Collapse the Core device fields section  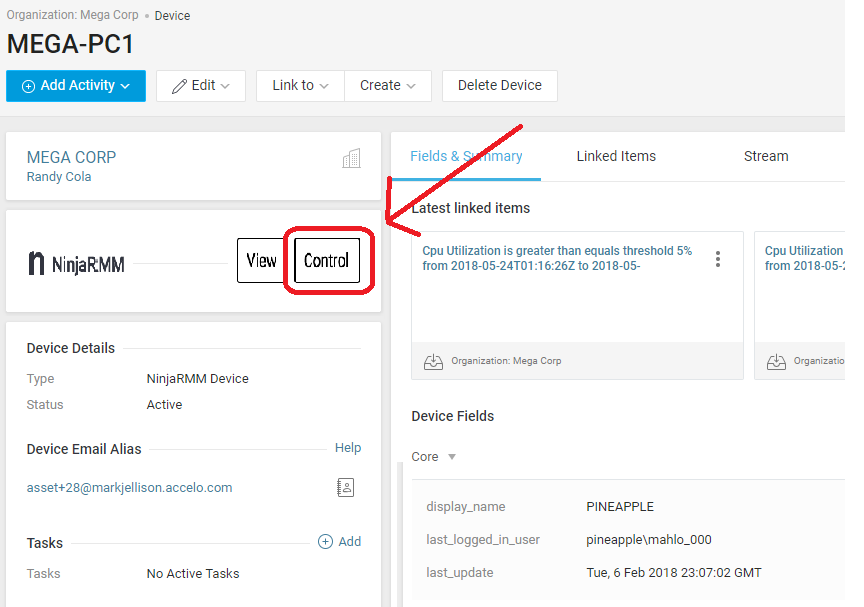point(434,457)
